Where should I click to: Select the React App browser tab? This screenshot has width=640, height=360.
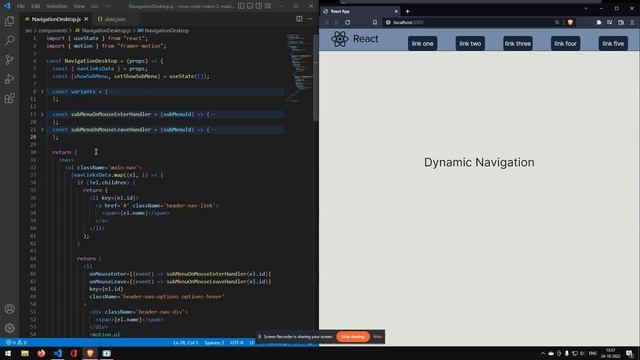pyautogui.click(x=360, y=11)
